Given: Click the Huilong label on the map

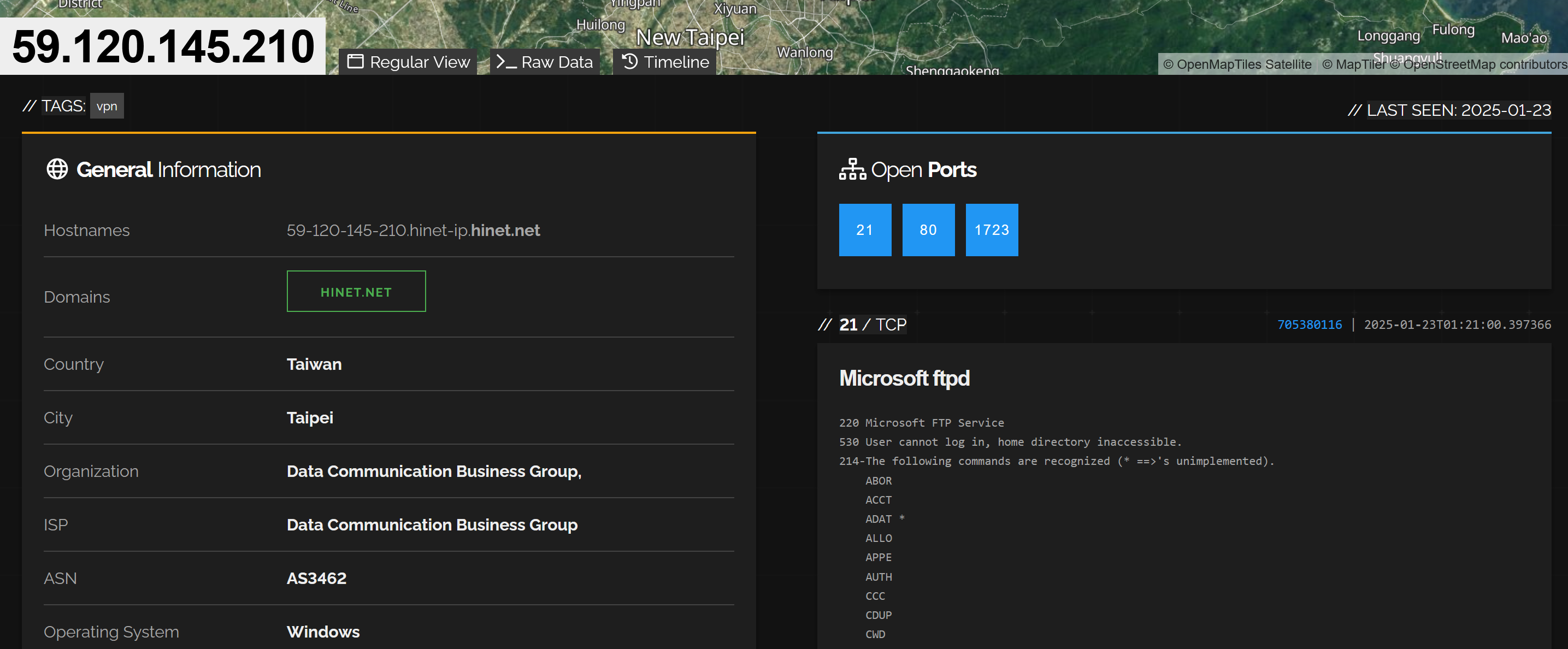Looking at the screenshot, I should 600,25.
